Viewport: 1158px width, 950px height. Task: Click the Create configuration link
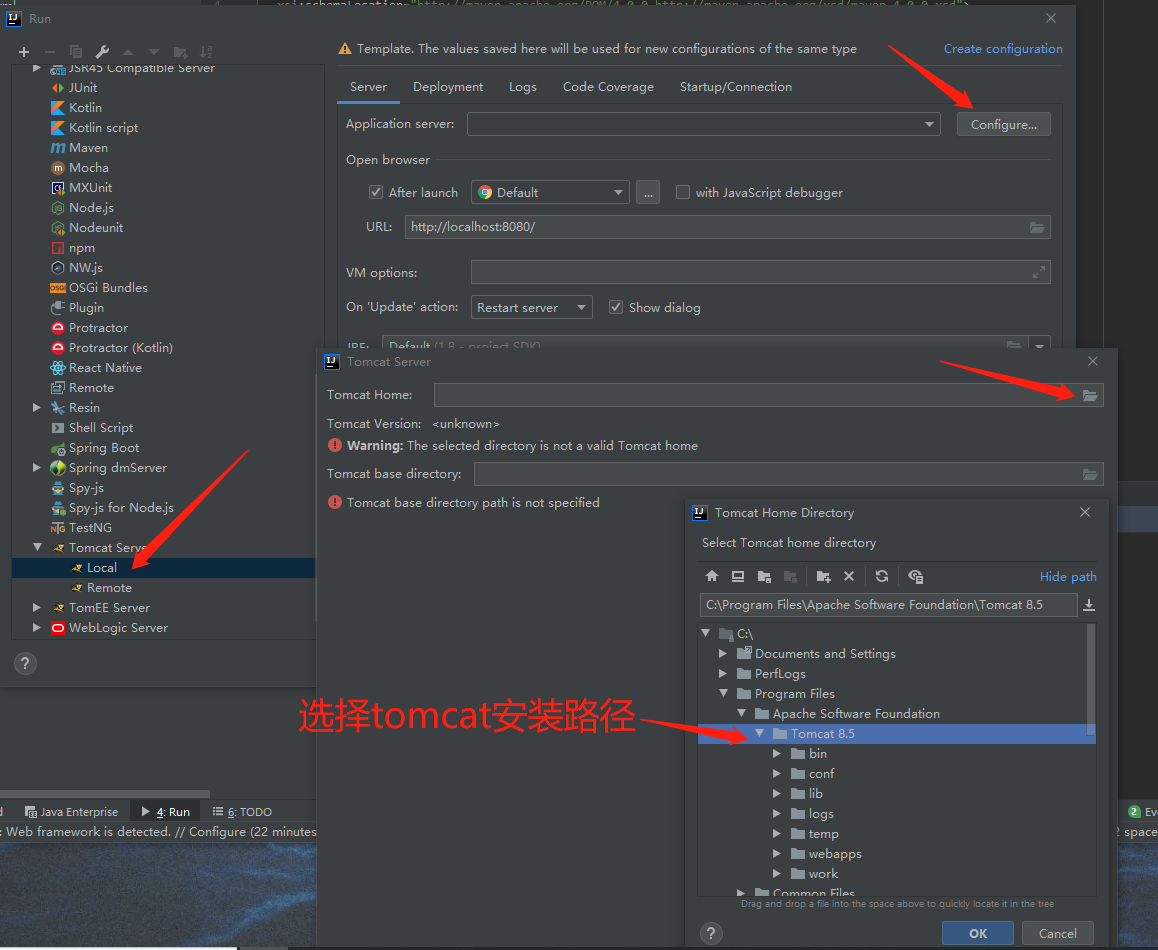coord(1003,49)
